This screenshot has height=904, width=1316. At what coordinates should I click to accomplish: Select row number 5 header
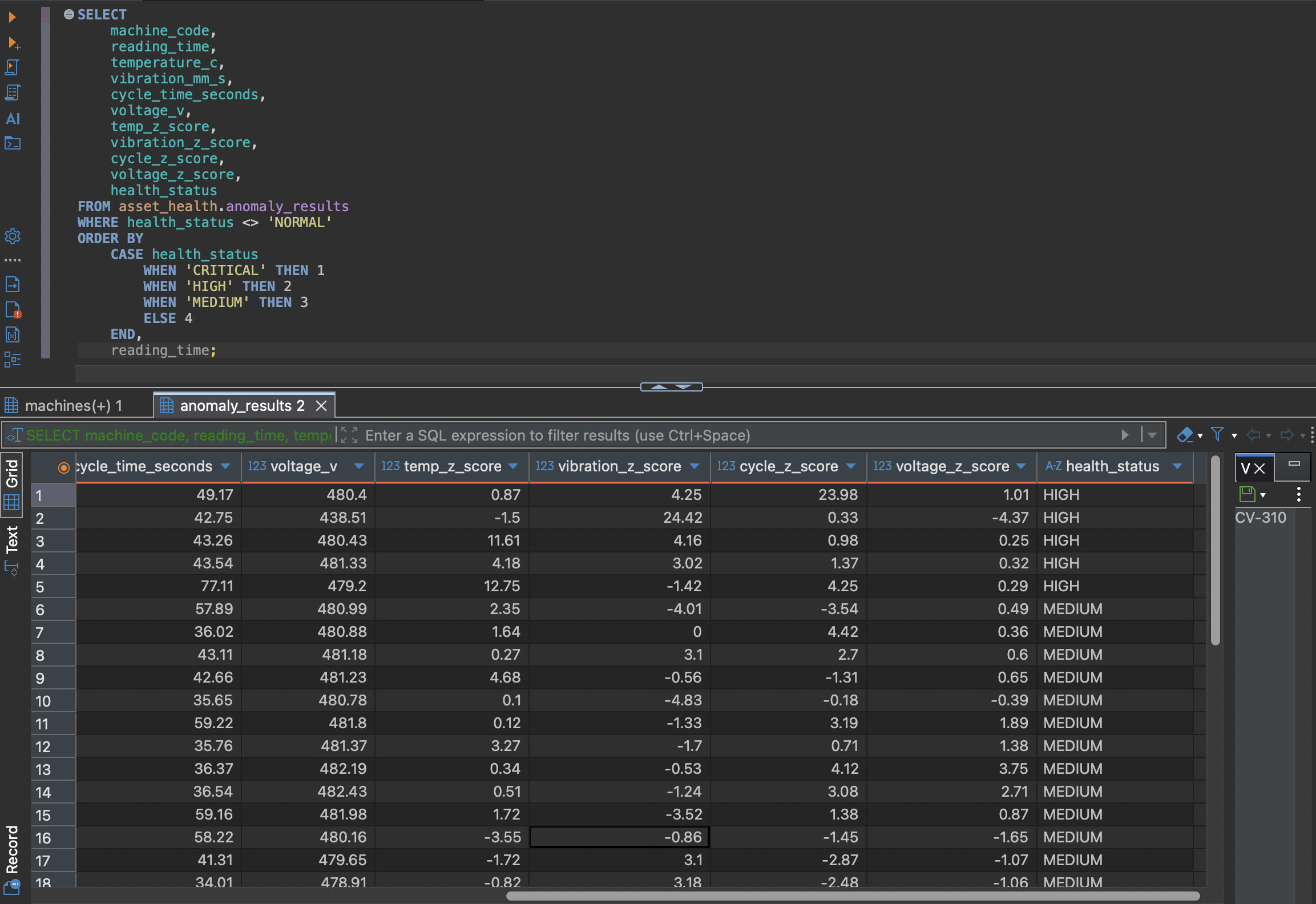pos(54,586)
